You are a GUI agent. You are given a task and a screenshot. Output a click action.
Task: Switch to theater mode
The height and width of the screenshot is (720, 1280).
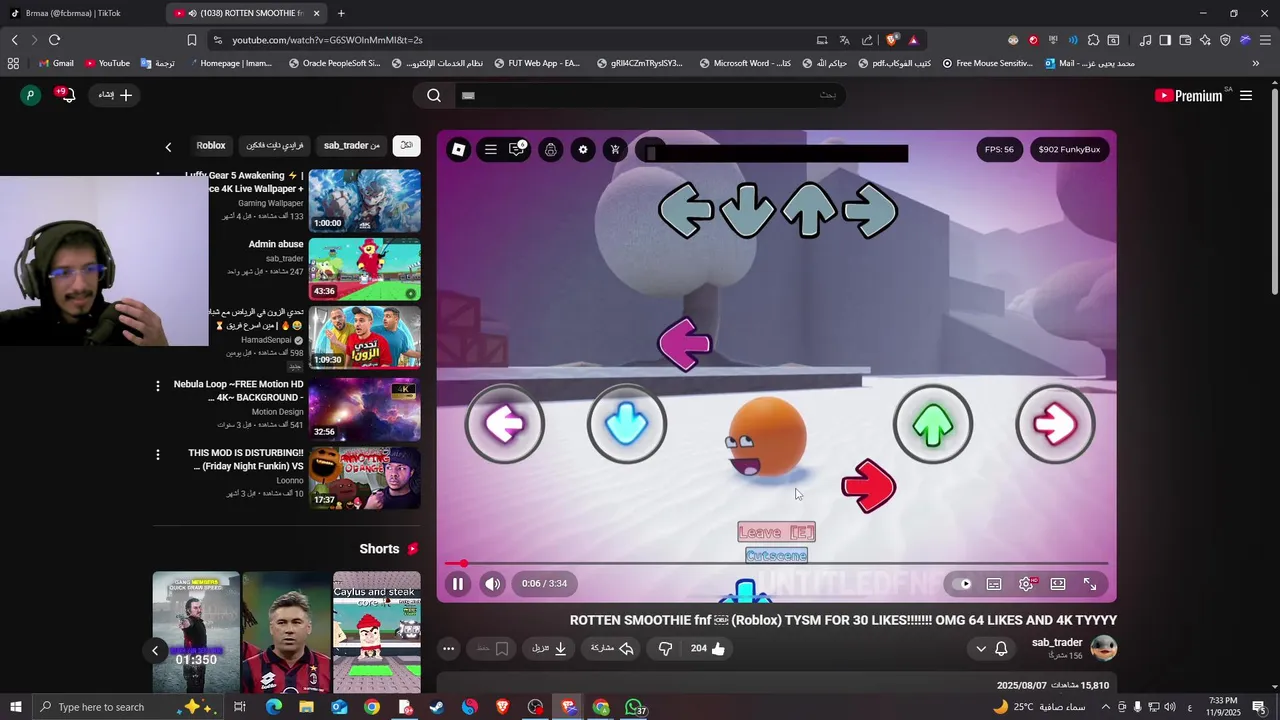point(1058,584)
